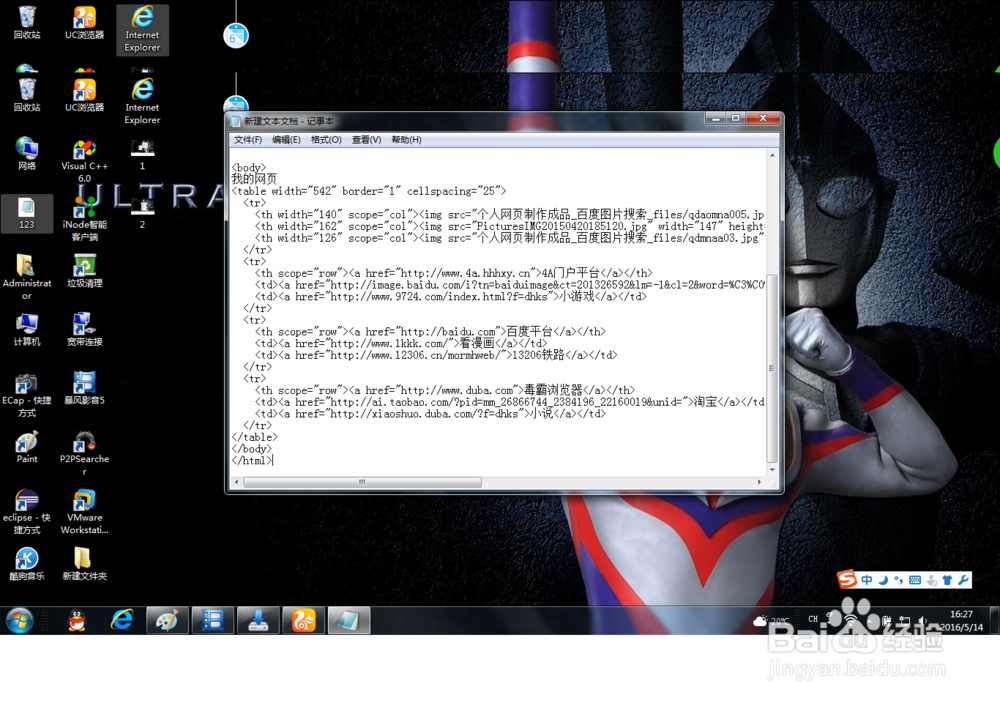Image resolution: width=1000 pixels, height=703 pixels.
Task: Click Notepad vertical scrollbar up arrow
Action: 772,156
